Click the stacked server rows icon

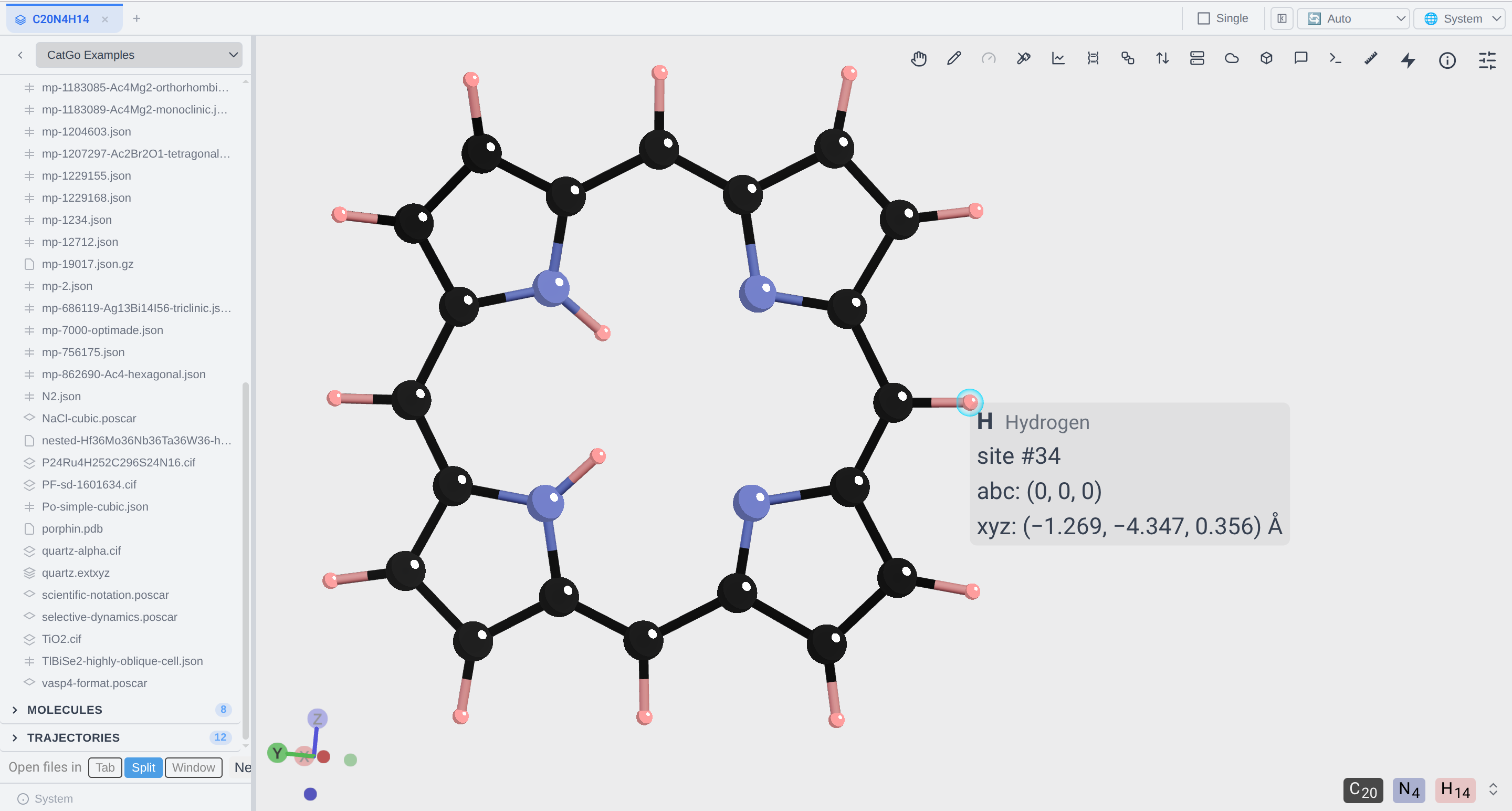click(x=1197, y=58)
